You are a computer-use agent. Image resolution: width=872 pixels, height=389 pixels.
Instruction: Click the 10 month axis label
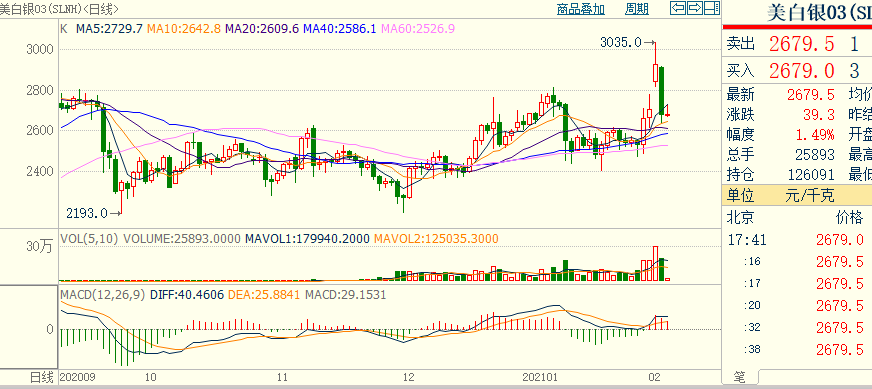pyautogui.click(x=150, y=377)
